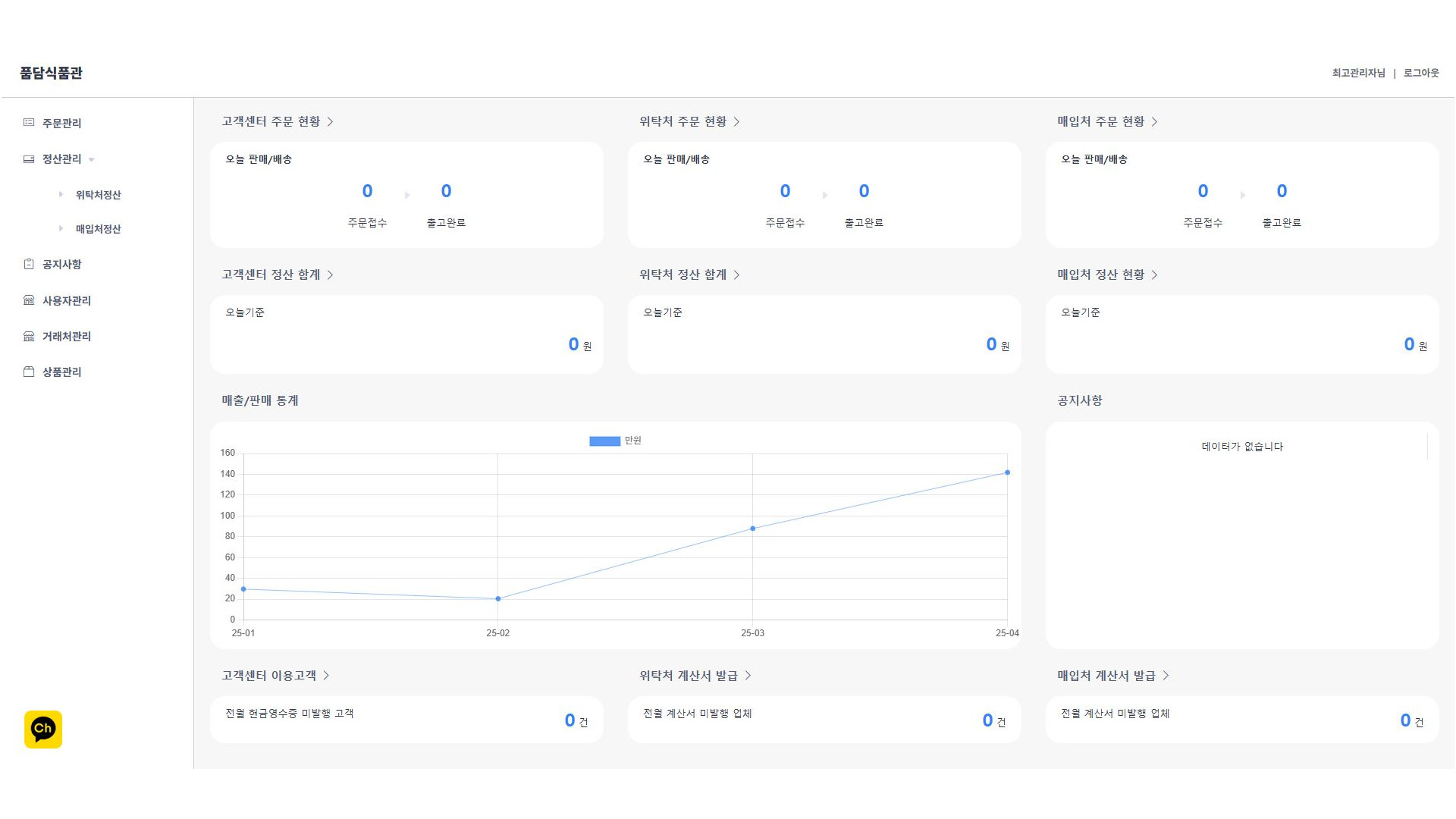Select 위탁처정산 menu item
Viewport: 1456px width, 819px height.
98,195
